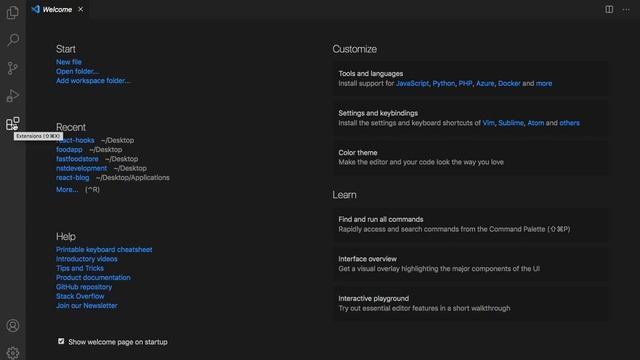Open the Color theme card
The image size is (640, 360).
[x=471, y=158]
